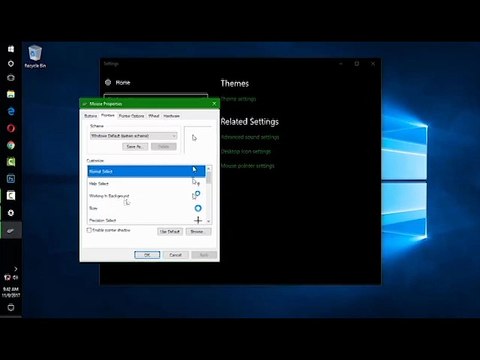Launch Google Chrome from the taskbar

(11, 145)
